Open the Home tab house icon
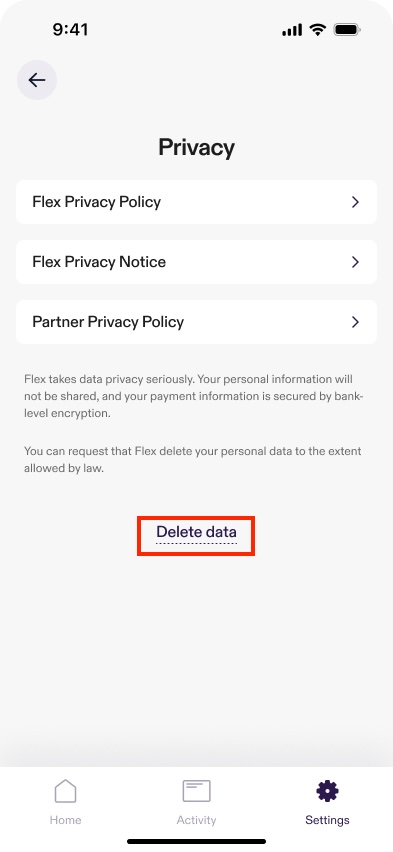The width and height of the screenshot is (393, 852). (x=65, y=791)
